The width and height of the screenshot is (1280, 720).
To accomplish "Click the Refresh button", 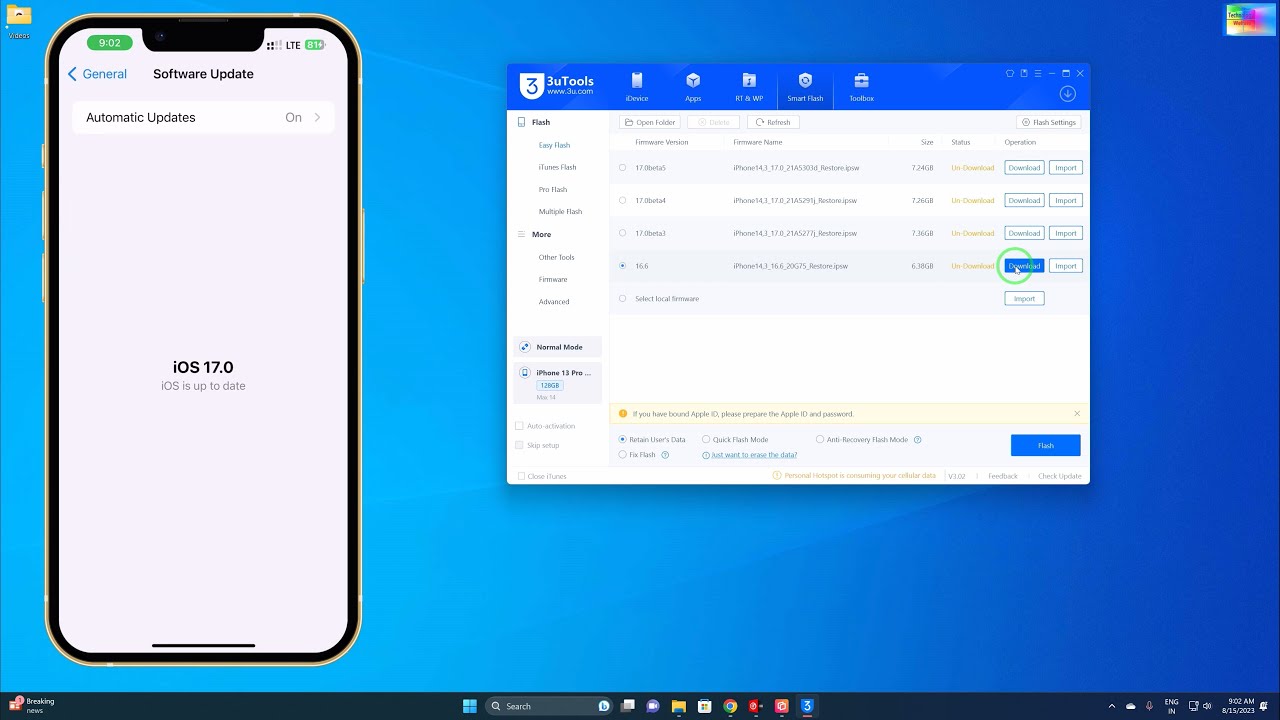I will (773, 122).
